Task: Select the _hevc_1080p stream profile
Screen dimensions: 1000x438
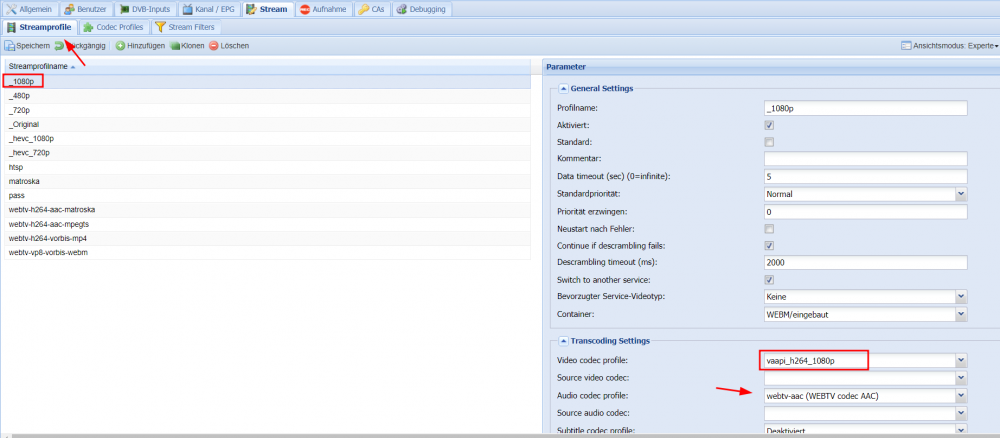Action: click(x=267, y=138)
